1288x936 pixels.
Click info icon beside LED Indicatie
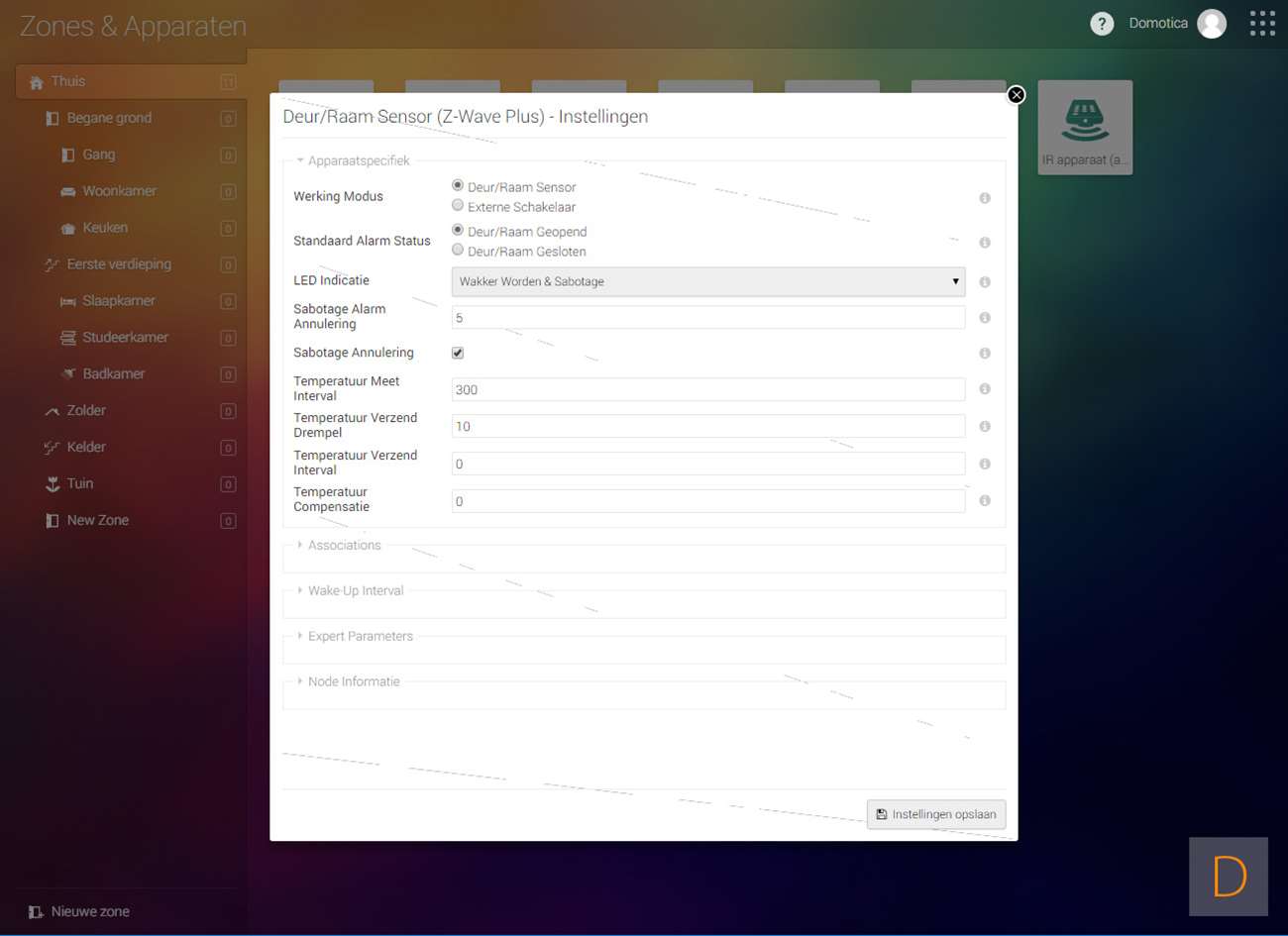point(985,282)
